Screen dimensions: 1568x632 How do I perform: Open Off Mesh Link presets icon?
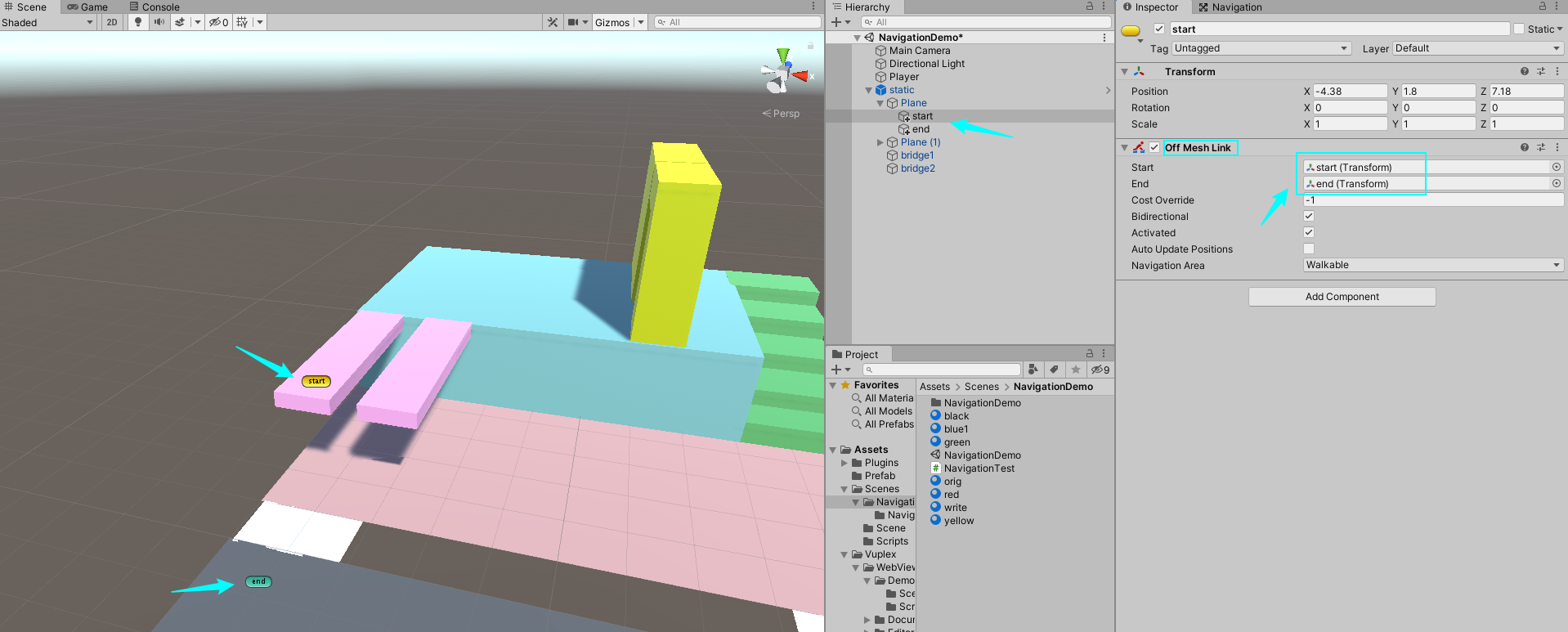(1541, 147)
